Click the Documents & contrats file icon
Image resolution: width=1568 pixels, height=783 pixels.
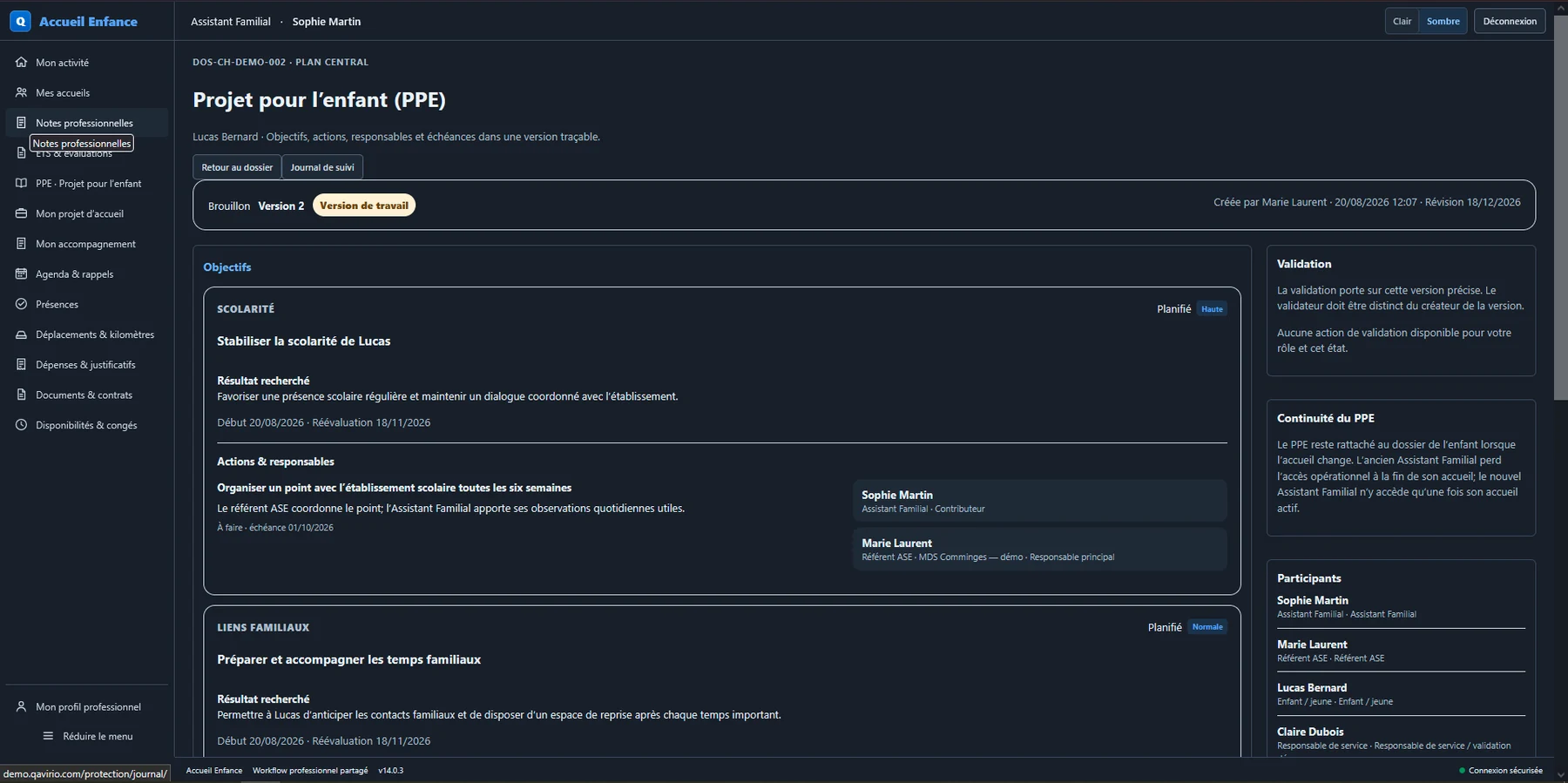pyautogui.click(x=21, y=395)
